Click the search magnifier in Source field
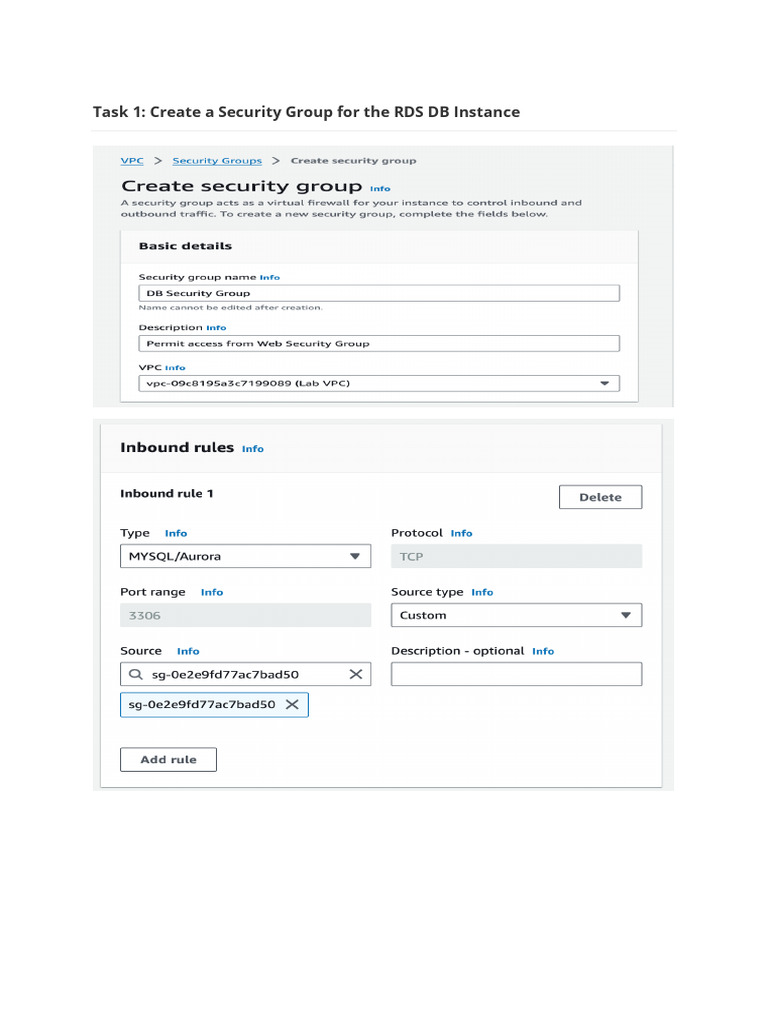 point(136,675)
